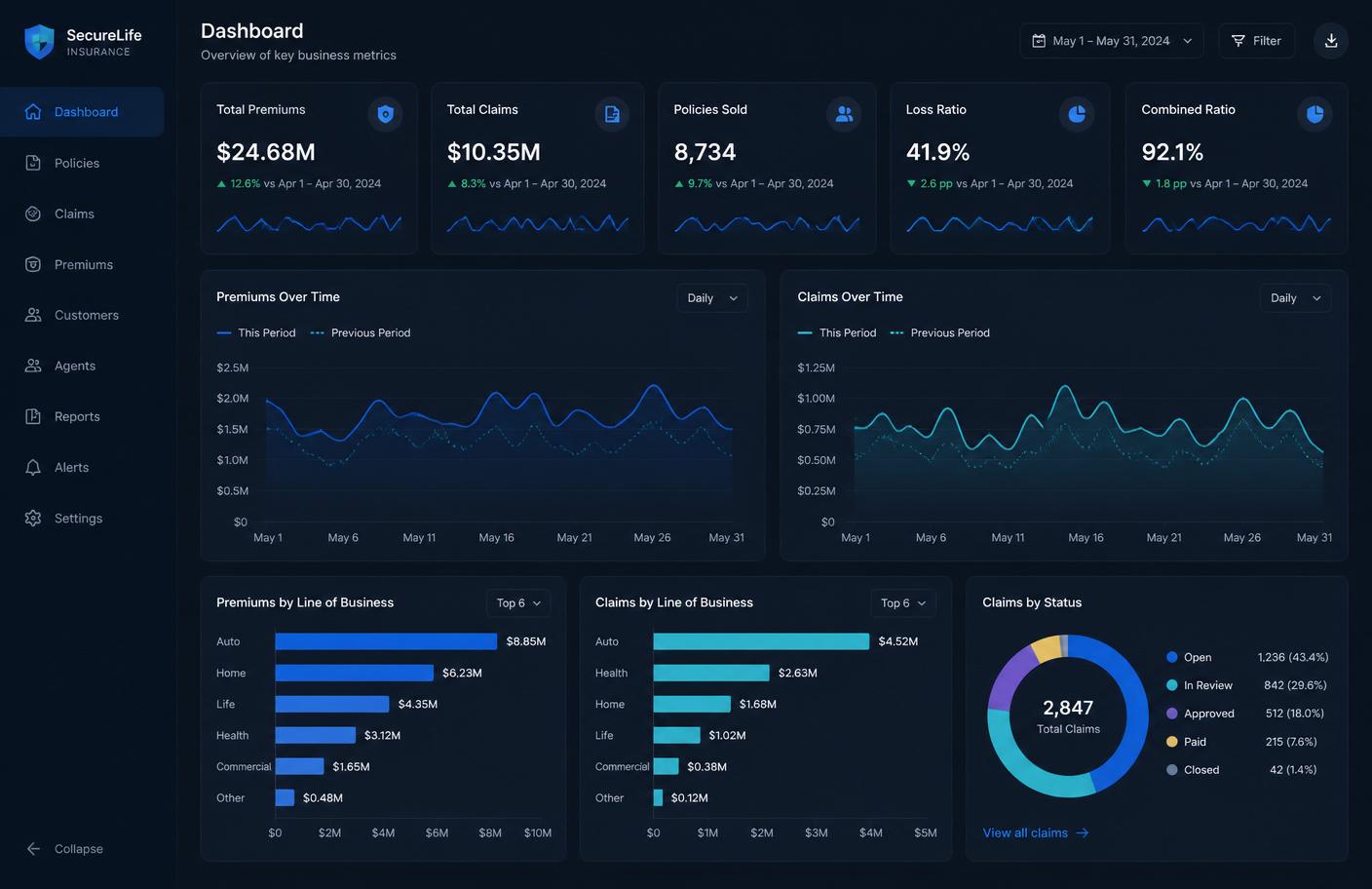Image resolution: width=1372 pixels, height=889 pixels.
Task: Click the pie chart icon on Loss Ratio card
Action: (x=1077, y=114)
